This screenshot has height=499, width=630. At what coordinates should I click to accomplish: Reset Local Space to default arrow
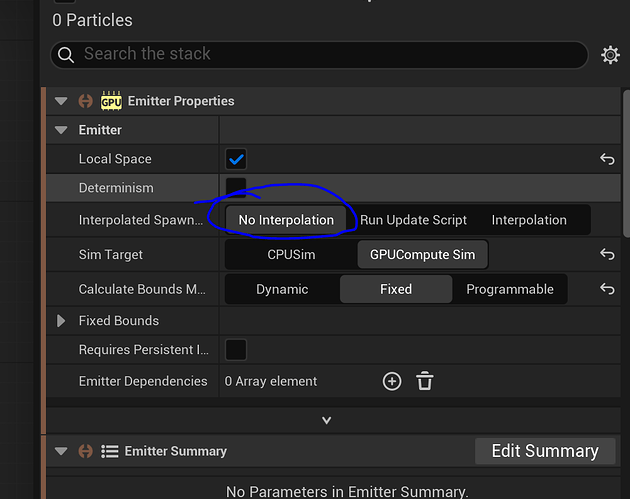[606, 159]
